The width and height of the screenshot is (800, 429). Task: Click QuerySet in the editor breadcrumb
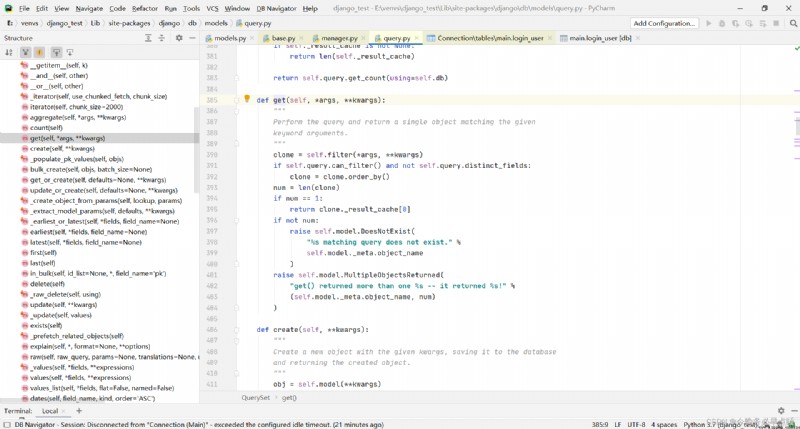[256, 397]
